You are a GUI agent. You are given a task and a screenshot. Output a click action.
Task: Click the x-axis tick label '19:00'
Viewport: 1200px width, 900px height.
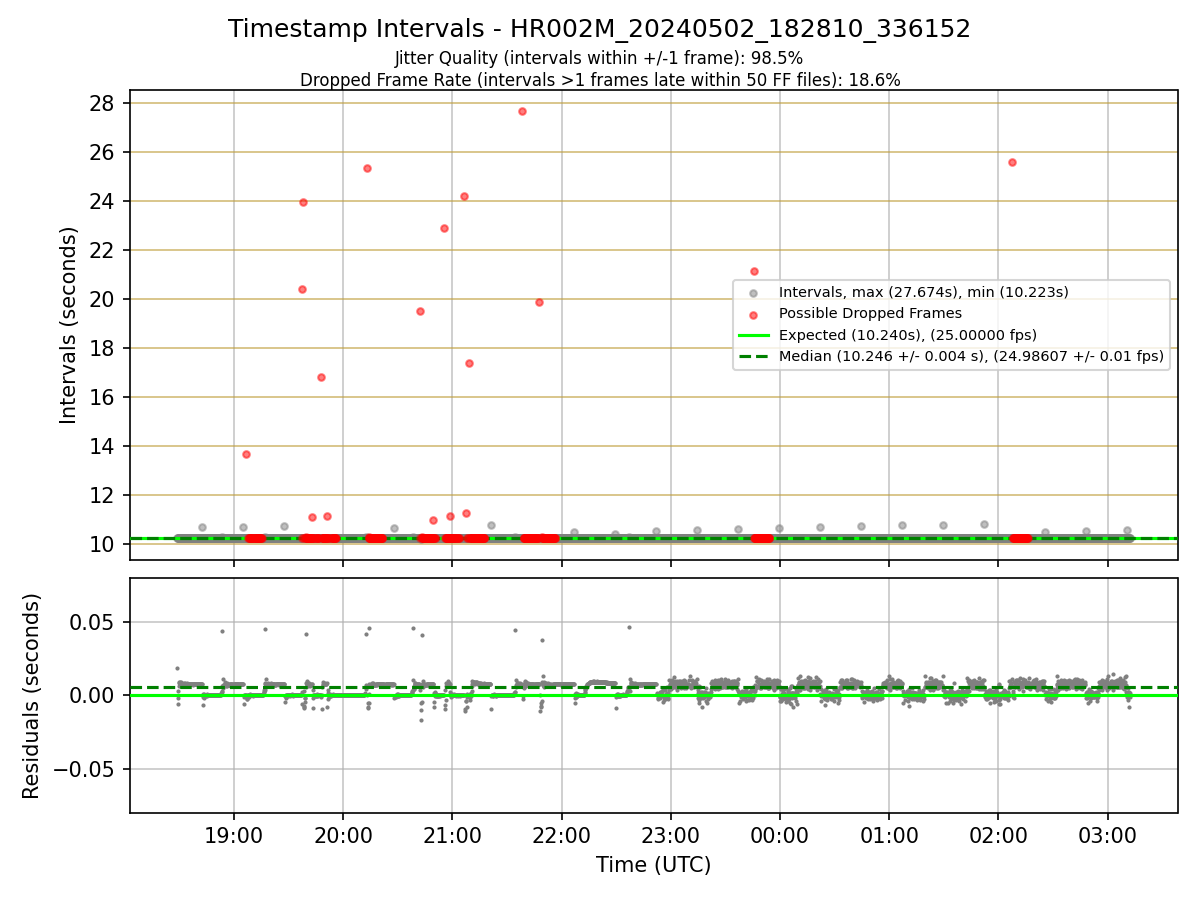pos(234,834)
